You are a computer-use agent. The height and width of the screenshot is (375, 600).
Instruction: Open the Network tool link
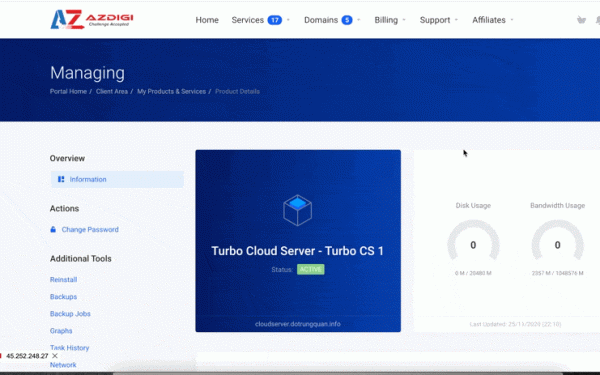[63, 365]
